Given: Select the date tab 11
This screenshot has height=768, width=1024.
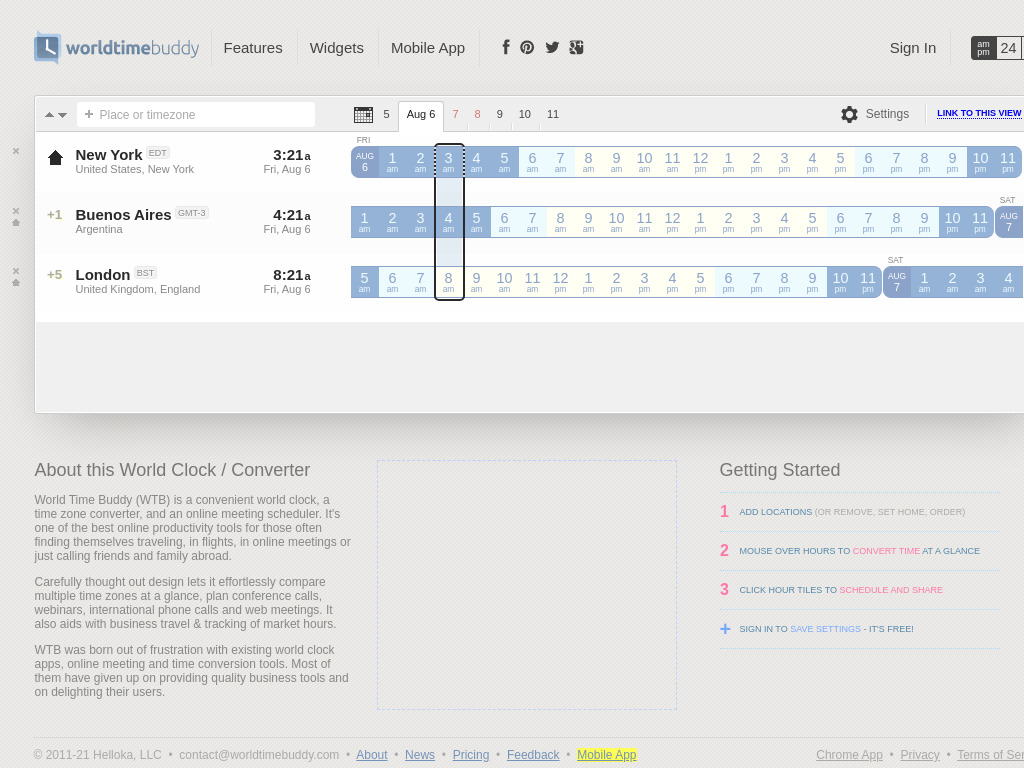Looking at the screenshot, I should coord(553,114).
